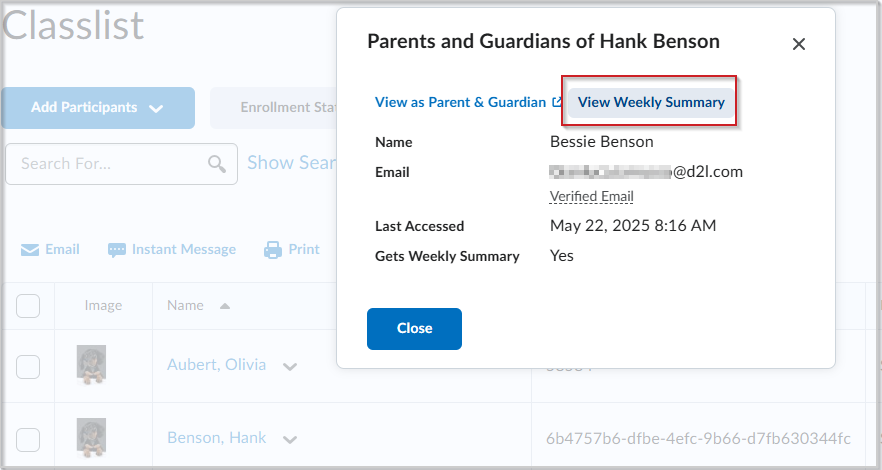Viewport: 882px width, 470px height.
Task: Expand the menu chevron beside Aubert, Olivia
Action: 290,366
